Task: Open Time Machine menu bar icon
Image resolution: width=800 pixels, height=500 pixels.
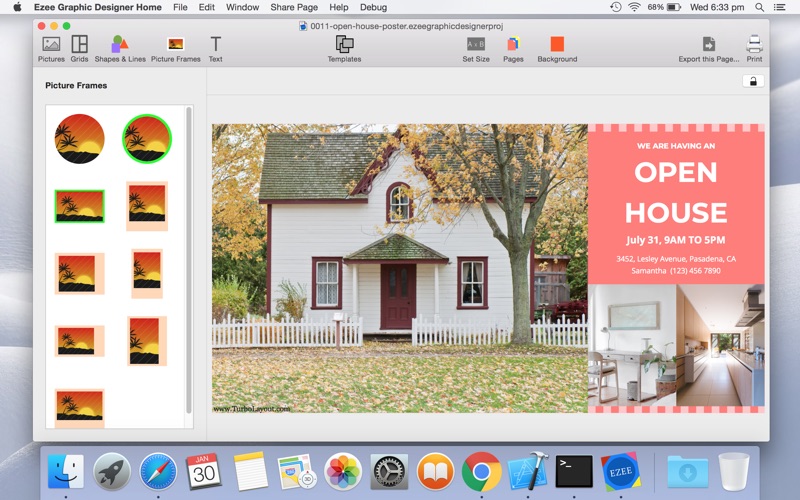Action: [x=616, y=7]
